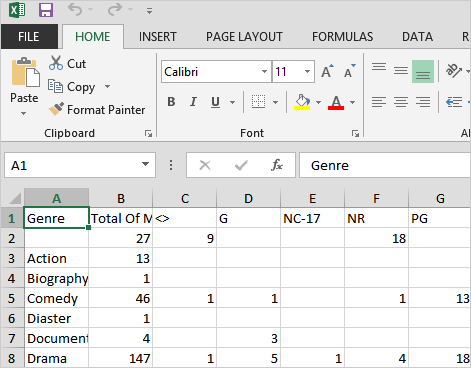
Task: Click the Orientation text rotation icon
Action: click(x=454, y=71)
